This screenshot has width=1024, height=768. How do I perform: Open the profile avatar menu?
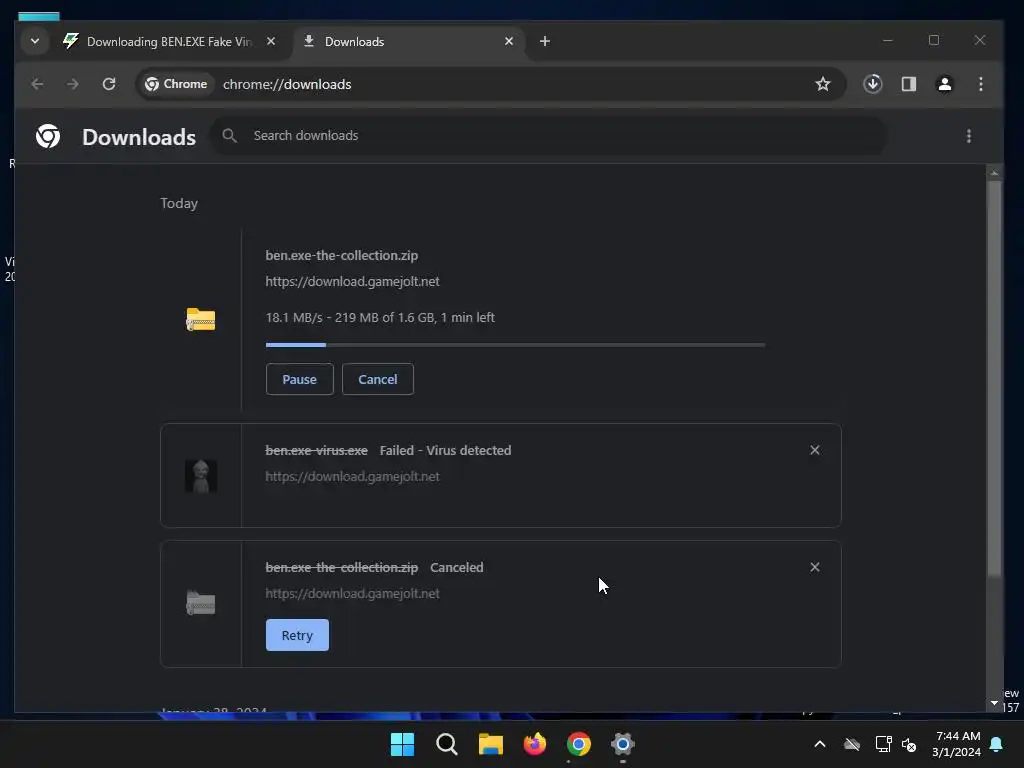(x=944, y=84)
